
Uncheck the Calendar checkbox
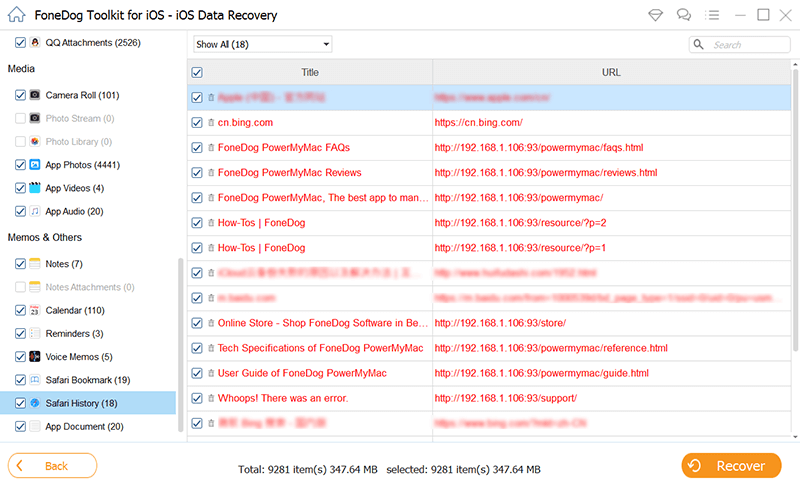pos(20,310)
